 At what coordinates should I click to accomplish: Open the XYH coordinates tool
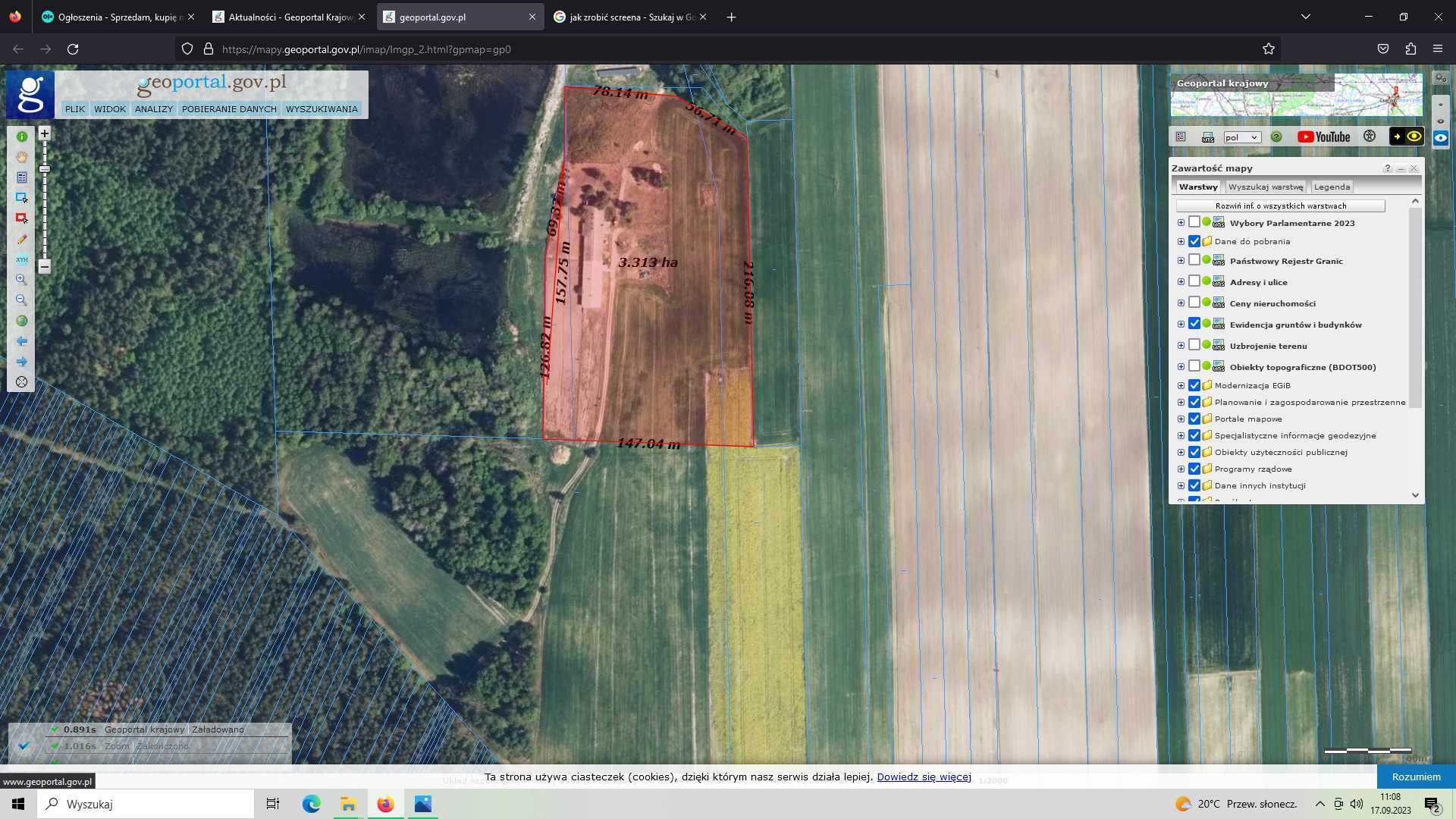[22, 259]
